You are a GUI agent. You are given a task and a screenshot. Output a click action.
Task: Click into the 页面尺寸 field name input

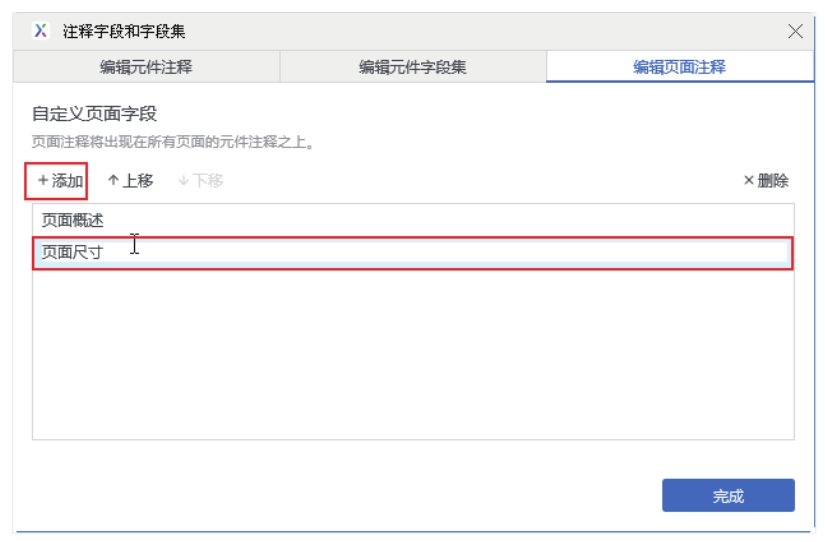pyautogui.click(x=400, y=252)
